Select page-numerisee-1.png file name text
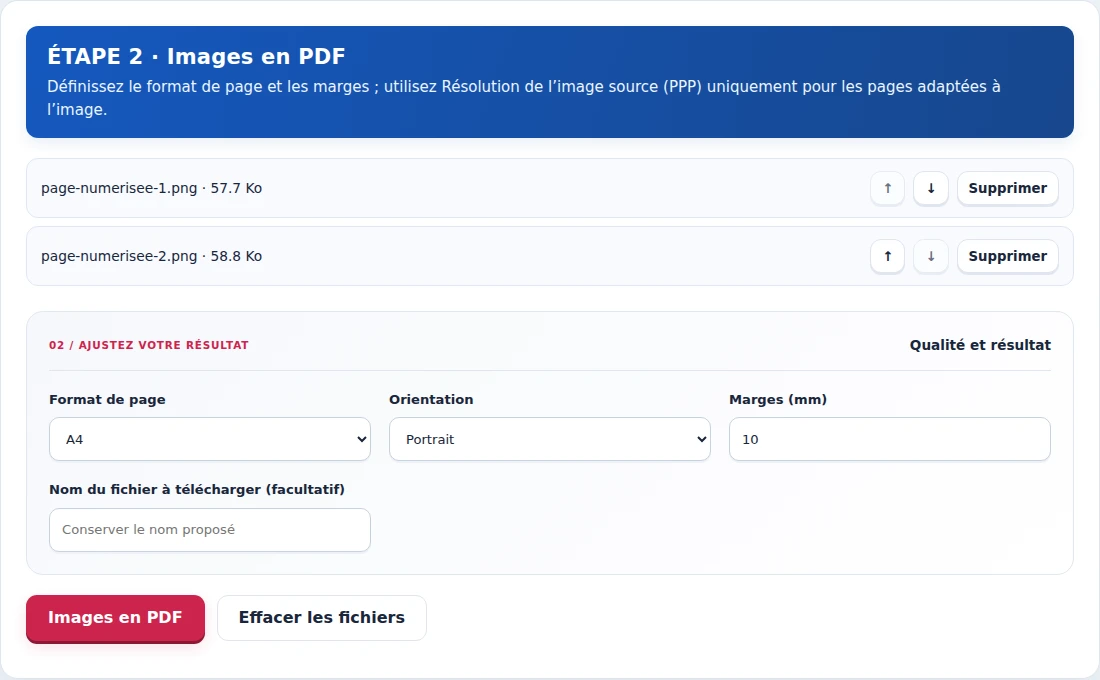Image resolution: width=1100 pixels, height=680 pixels. pyautogui.click(x=119, y=188)
